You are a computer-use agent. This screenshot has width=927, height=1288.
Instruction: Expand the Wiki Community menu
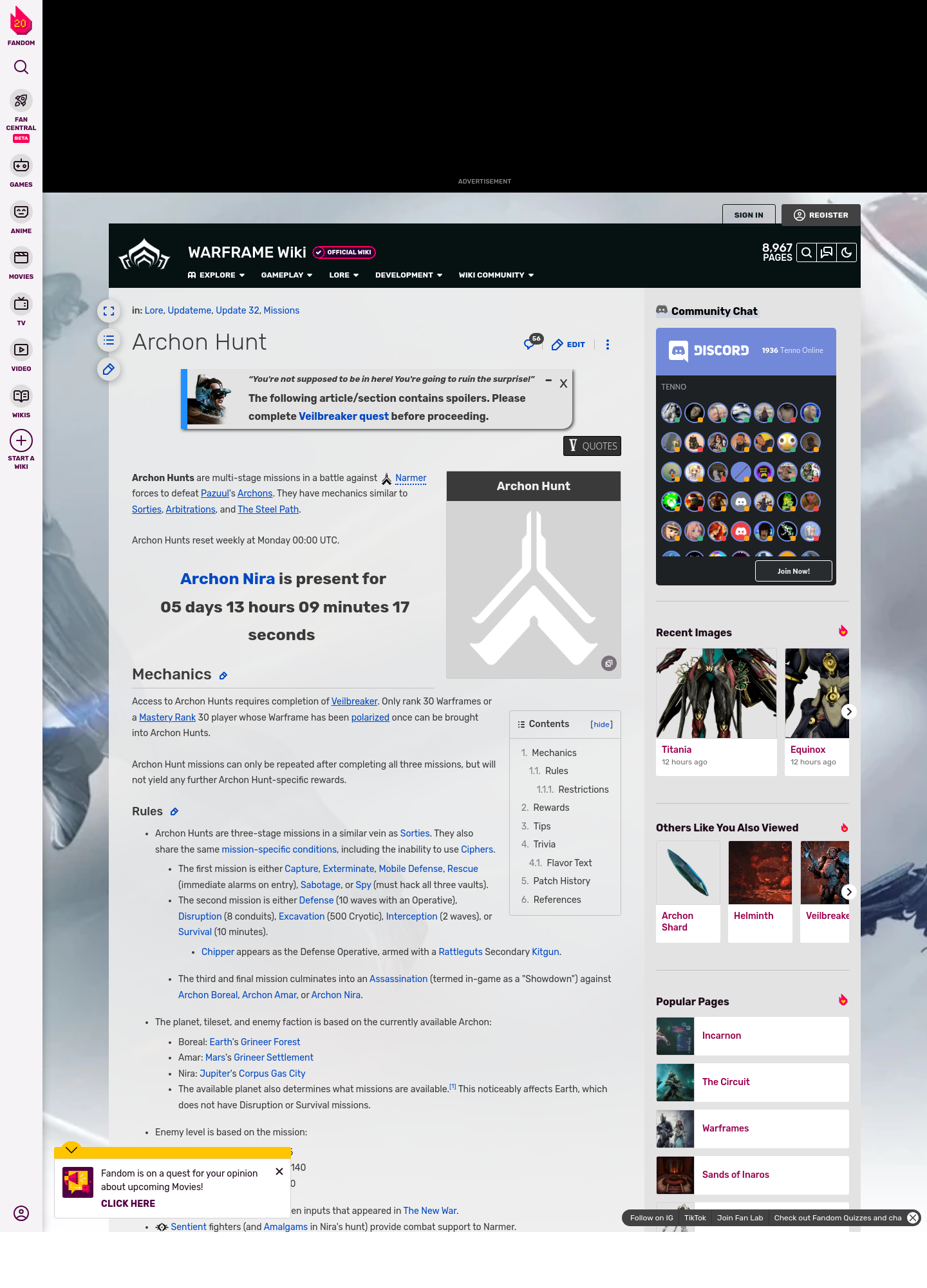pyautogui.click(x=496, y=275)
